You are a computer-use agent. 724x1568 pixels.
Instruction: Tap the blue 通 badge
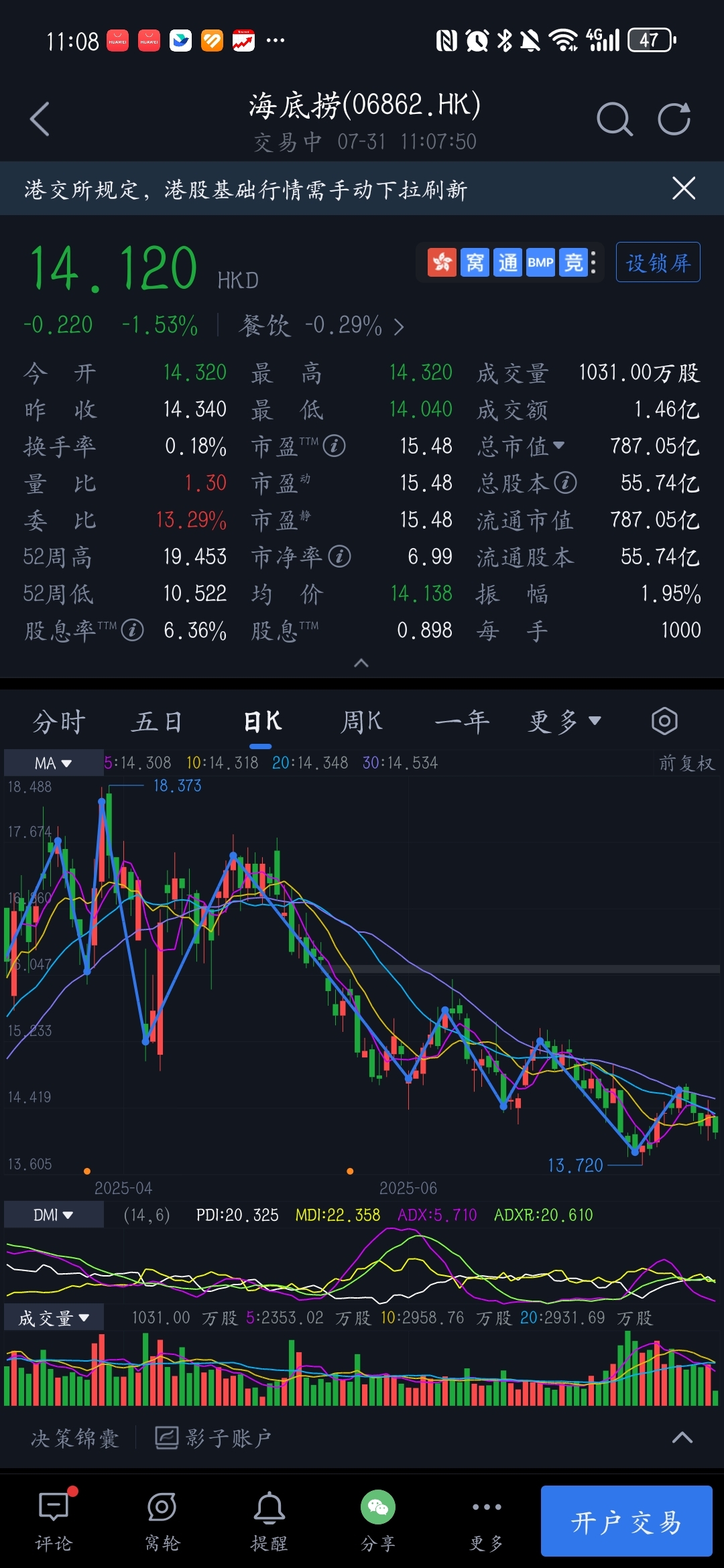pos(507,263)
